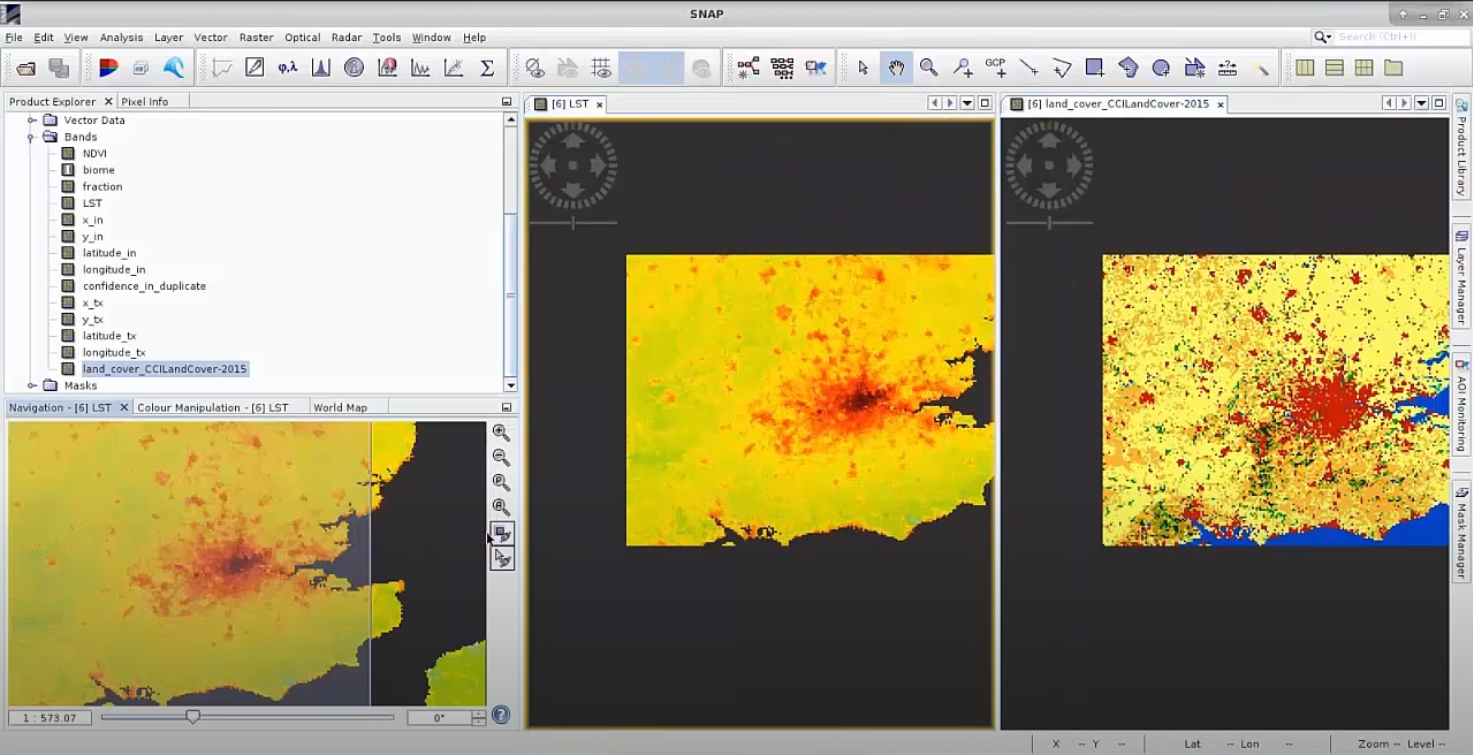Select the GCP placement tool
This screenshot has height=755, width=1473.
click(x=995, y=68)
